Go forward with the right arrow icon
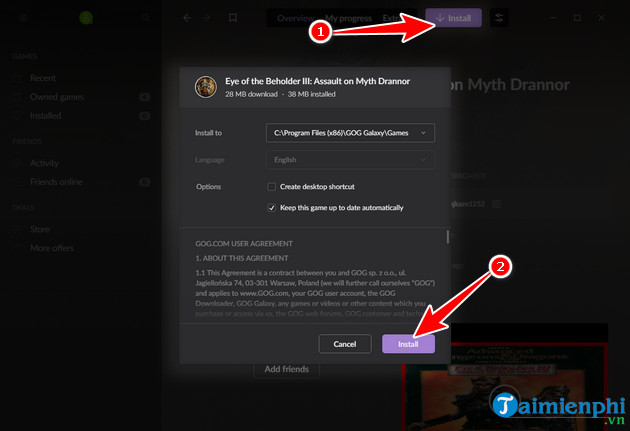630x431 pixels. coord(206,18)
